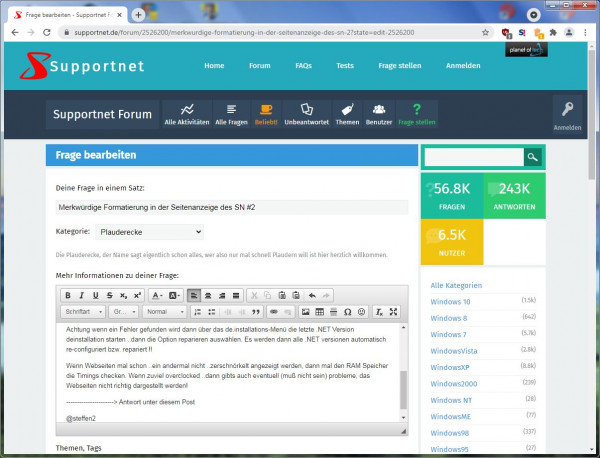The image size is (600, 458).
Task: Insert an image into the editor
Action: coord(305,312)
